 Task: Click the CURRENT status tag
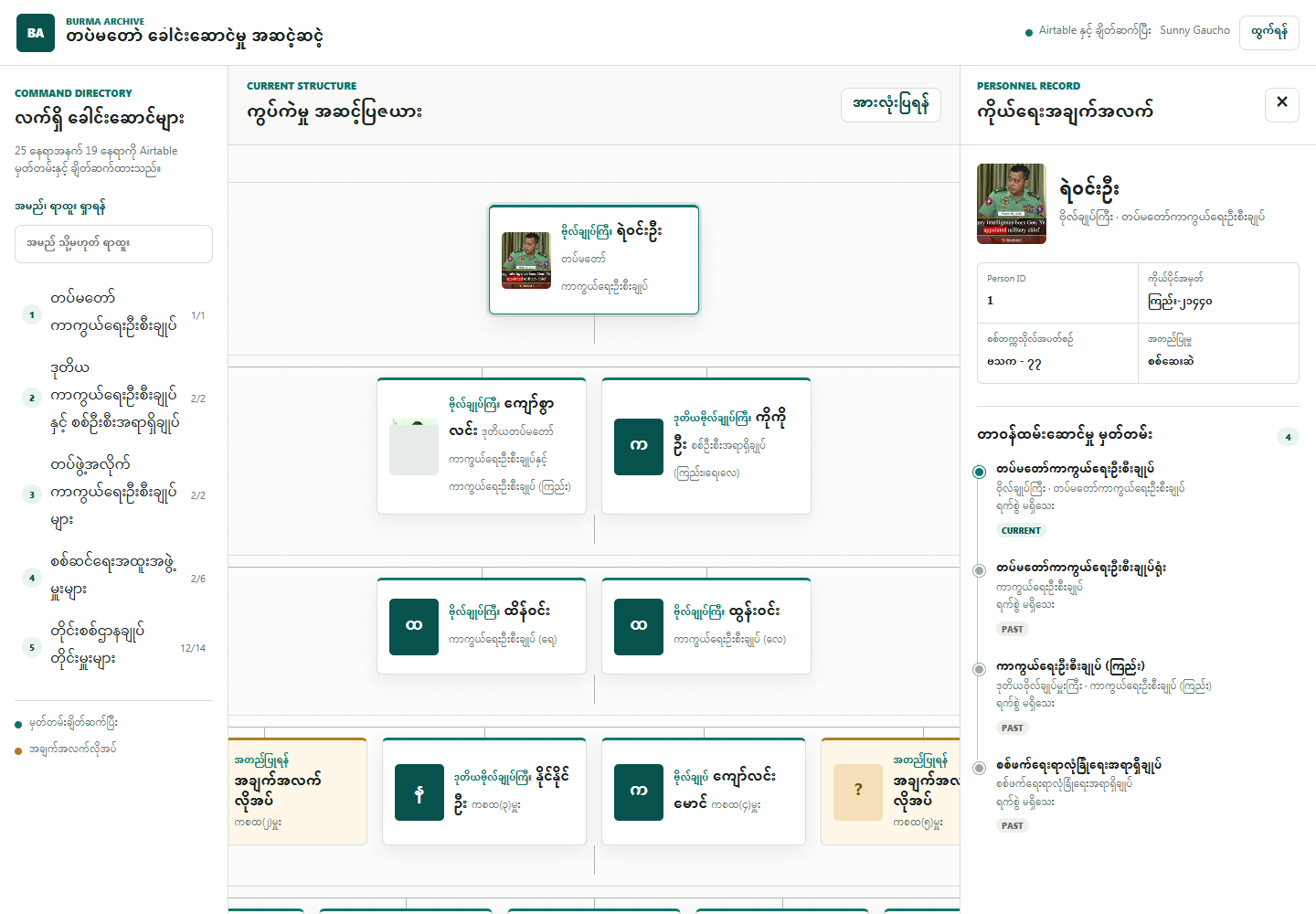(1021, 530)
